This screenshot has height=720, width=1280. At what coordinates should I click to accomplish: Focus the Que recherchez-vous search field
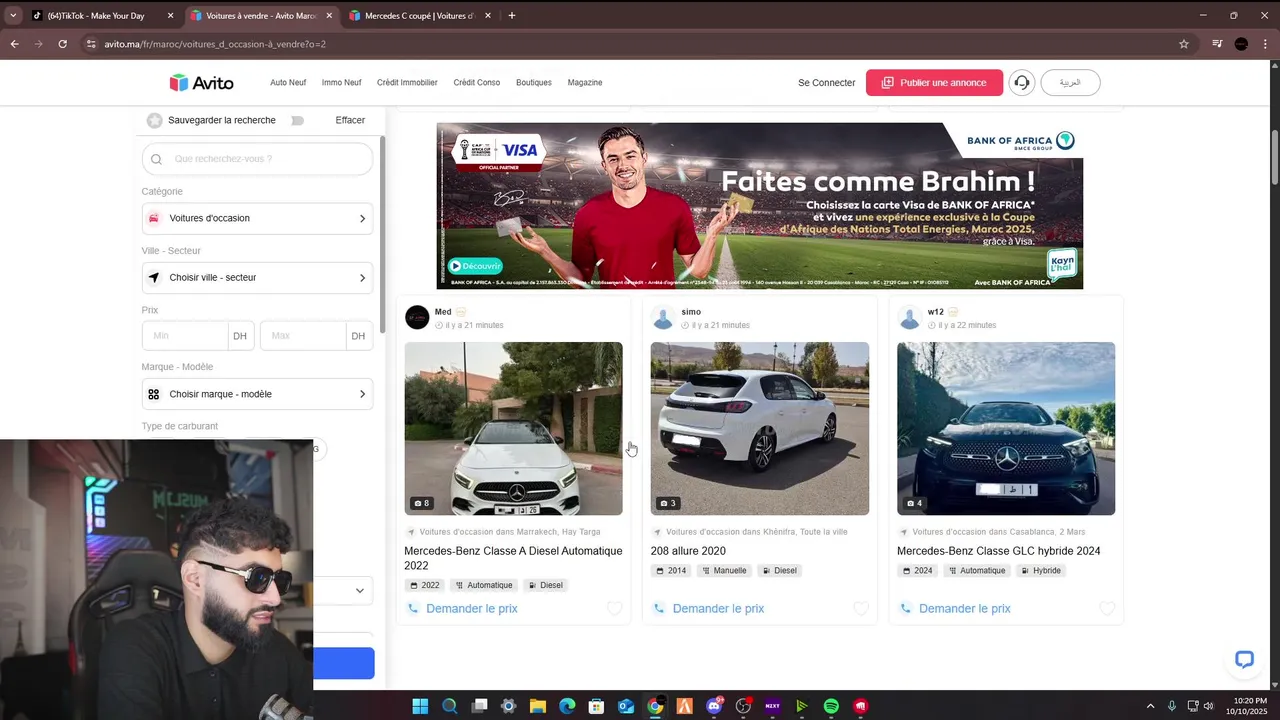click(x=257, y=159)
